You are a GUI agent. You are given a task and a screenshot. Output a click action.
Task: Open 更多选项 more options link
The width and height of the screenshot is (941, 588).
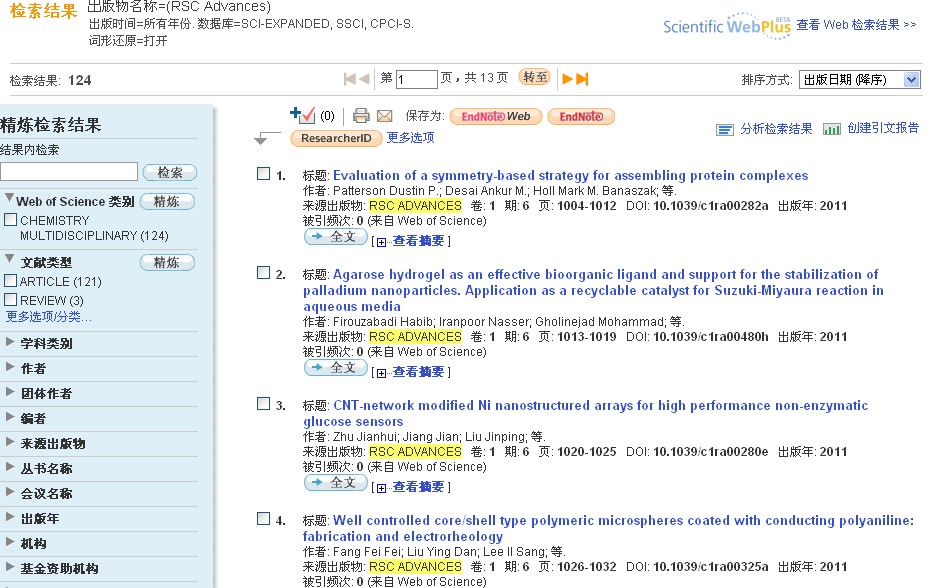410,138
